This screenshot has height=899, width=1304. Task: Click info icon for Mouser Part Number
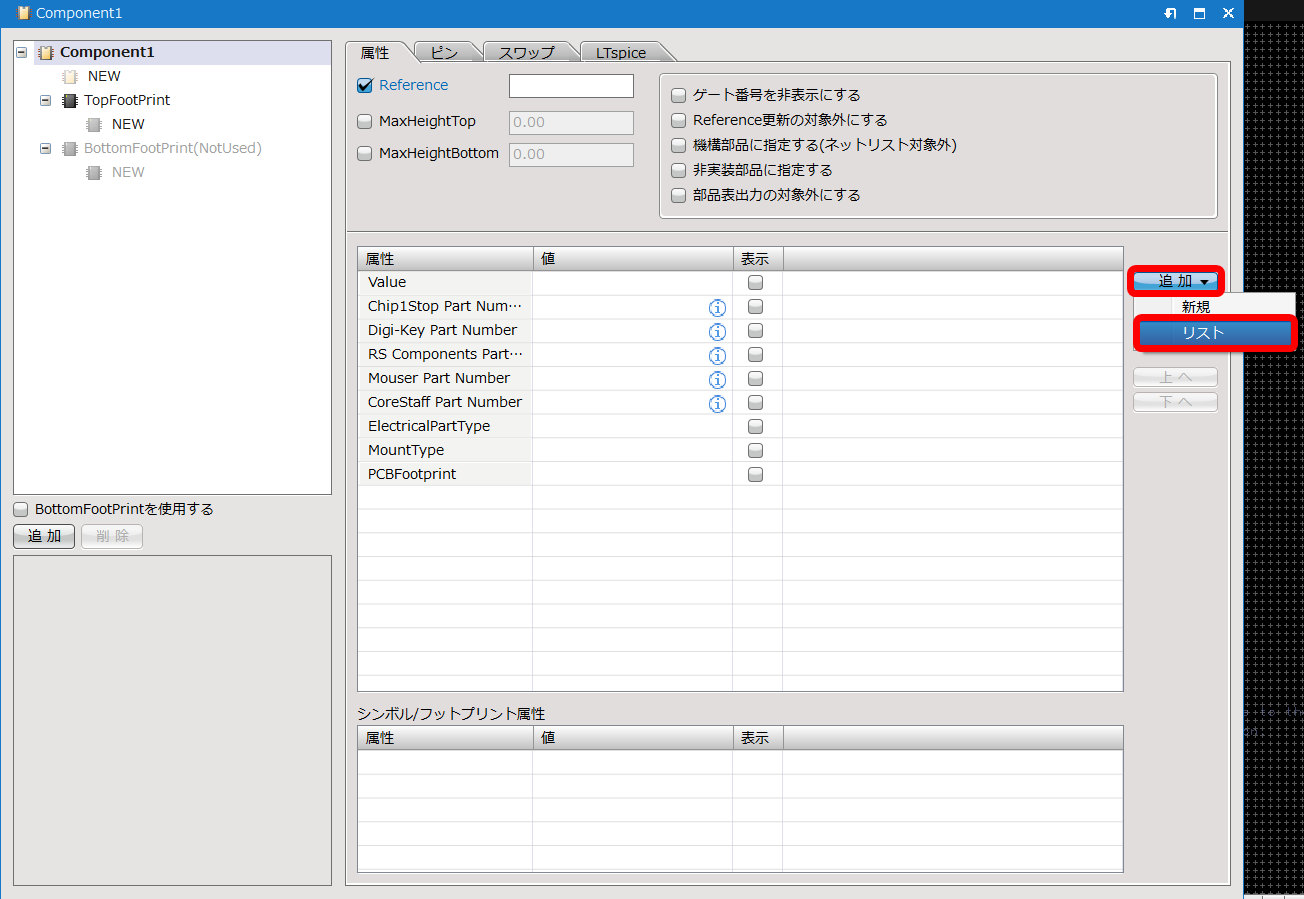pos(717,379)
